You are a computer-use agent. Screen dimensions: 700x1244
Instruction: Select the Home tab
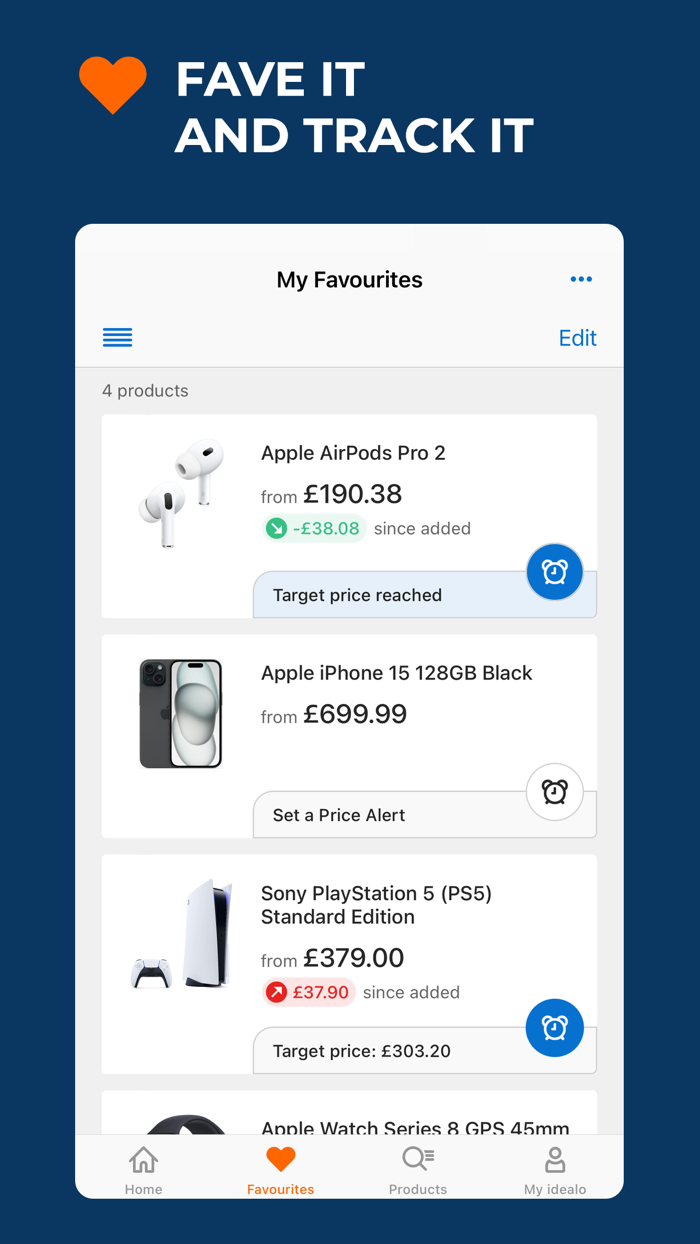coord(143,1166)
